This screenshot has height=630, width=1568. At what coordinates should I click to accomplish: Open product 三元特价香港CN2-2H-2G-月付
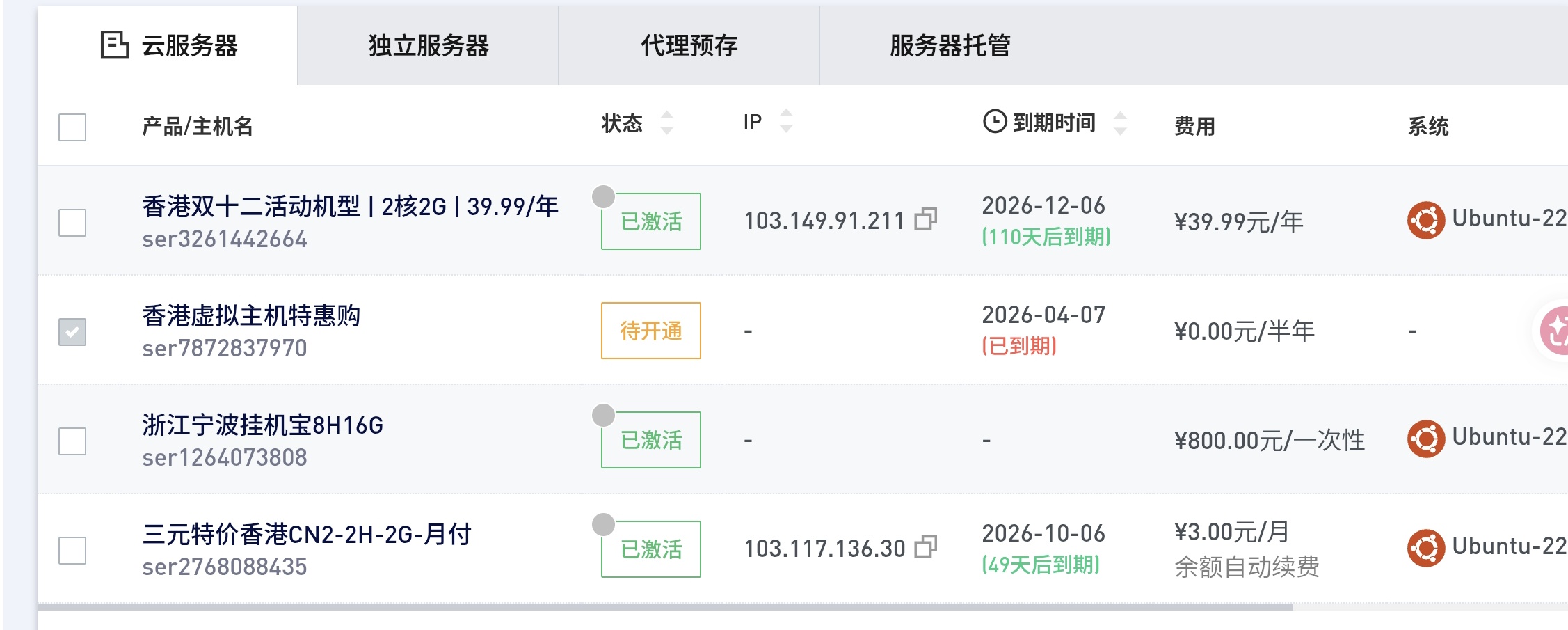pyautogui.click(x=307, y=534)
